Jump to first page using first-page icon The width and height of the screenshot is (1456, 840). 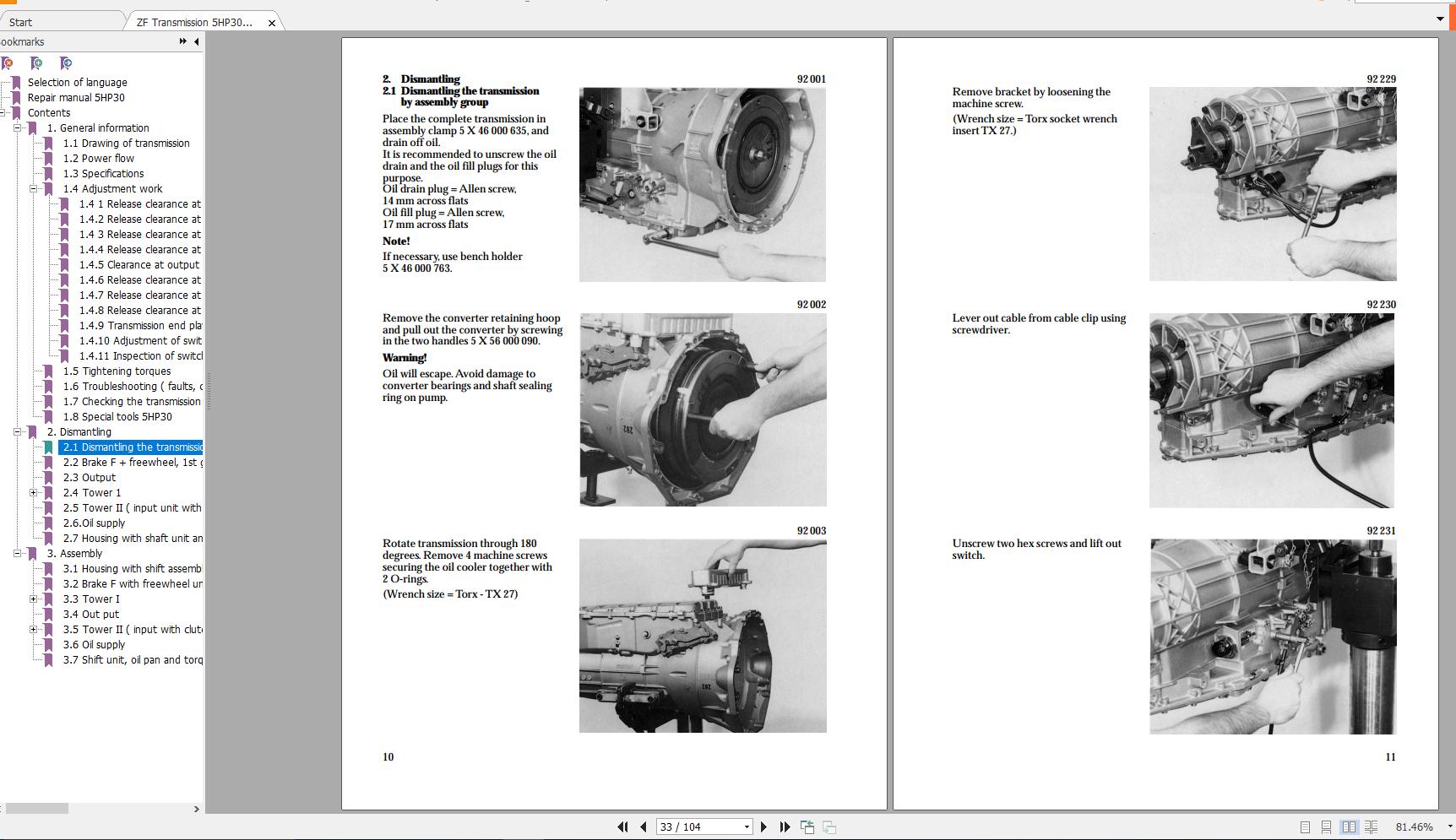click(623, 826)
